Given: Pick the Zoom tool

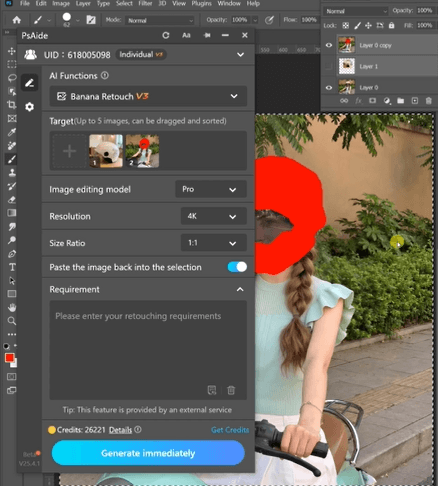Looking at the screenshot, I should point(12,321).
